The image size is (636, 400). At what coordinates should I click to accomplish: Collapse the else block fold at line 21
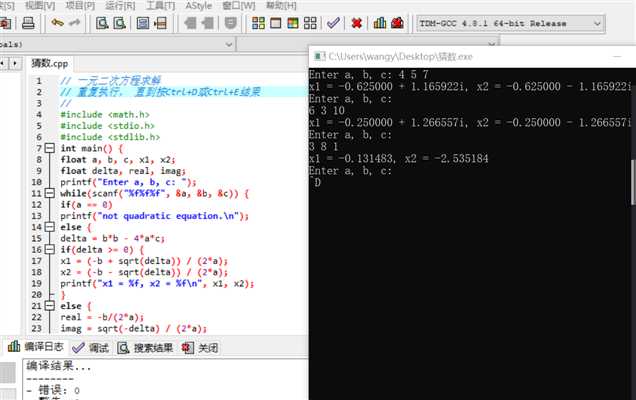click(49, 305)
